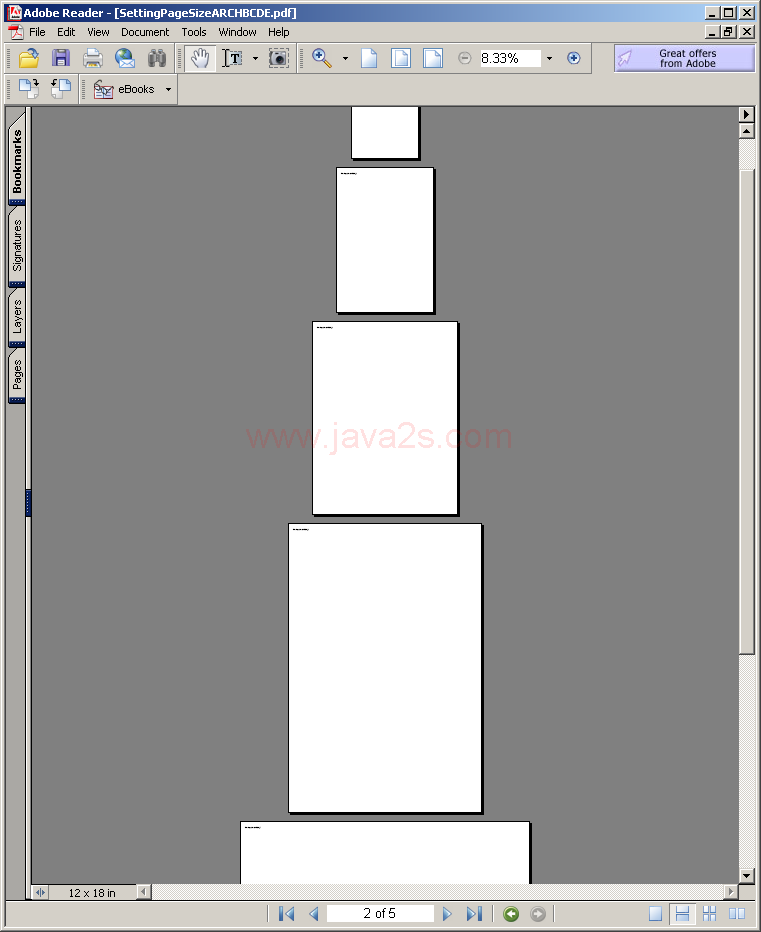Switch to Continuous Facing layout
Screen dimensions: 761x932
coord(709,914)
